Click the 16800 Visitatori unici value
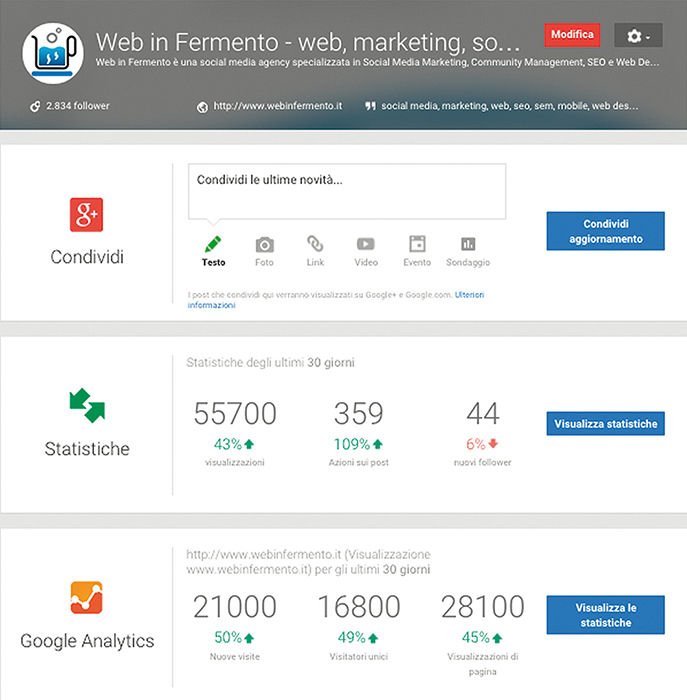 pos(358,606)
